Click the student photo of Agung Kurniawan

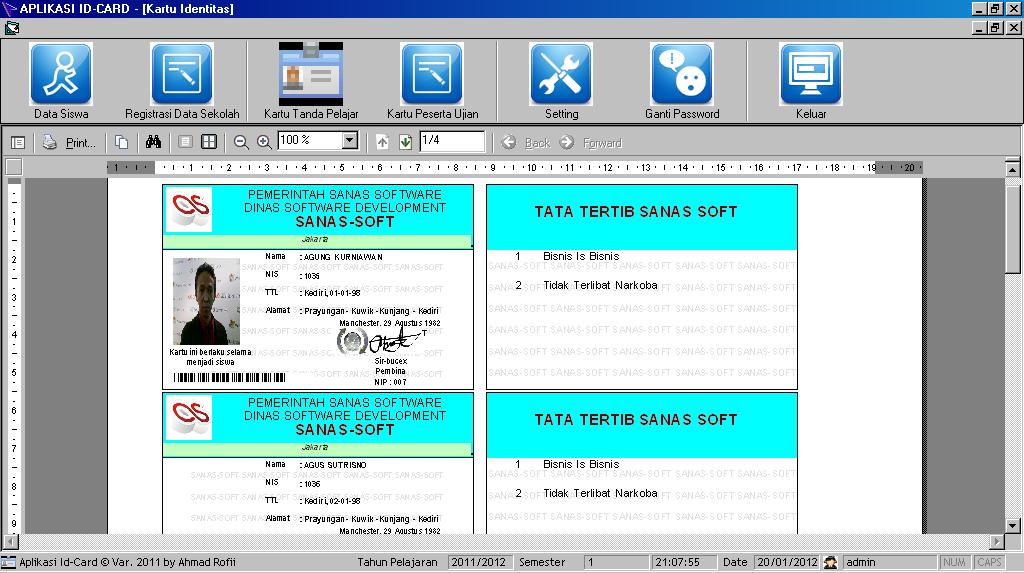tap(206, 301)
